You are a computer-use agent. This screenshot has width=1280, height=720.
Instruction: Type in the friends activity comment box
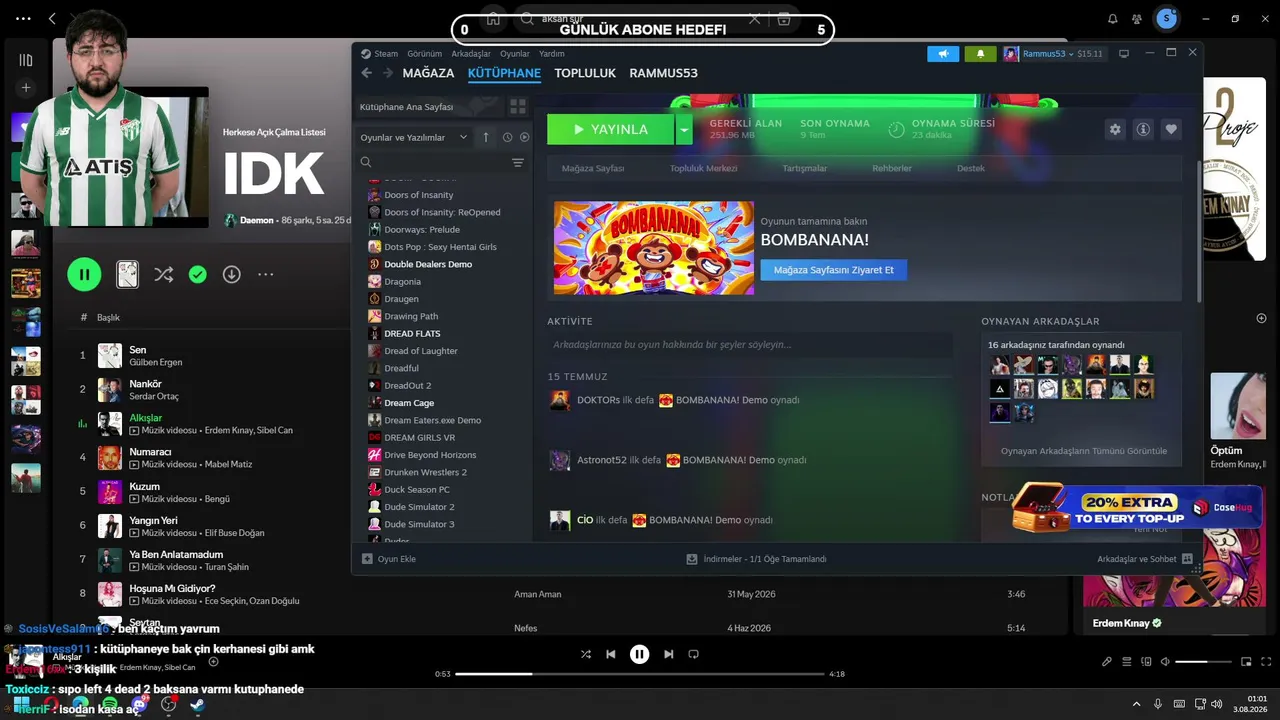pyautogui.click(x=750, y=345)
